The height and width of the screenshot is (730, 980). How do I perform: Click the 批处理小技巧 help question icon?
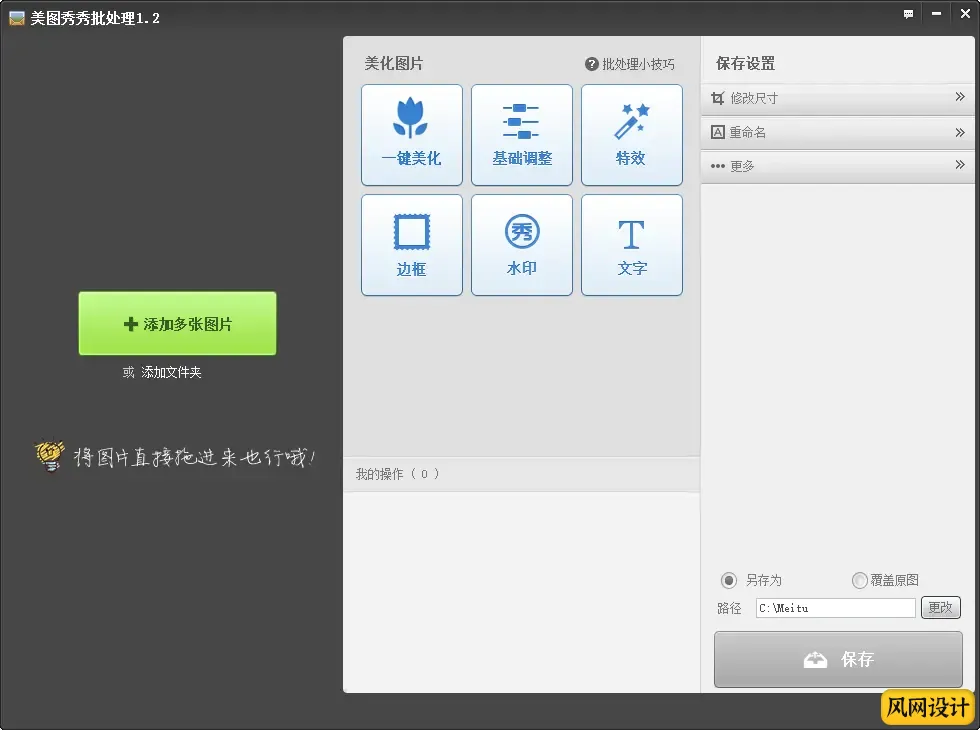tap(591, 64)
